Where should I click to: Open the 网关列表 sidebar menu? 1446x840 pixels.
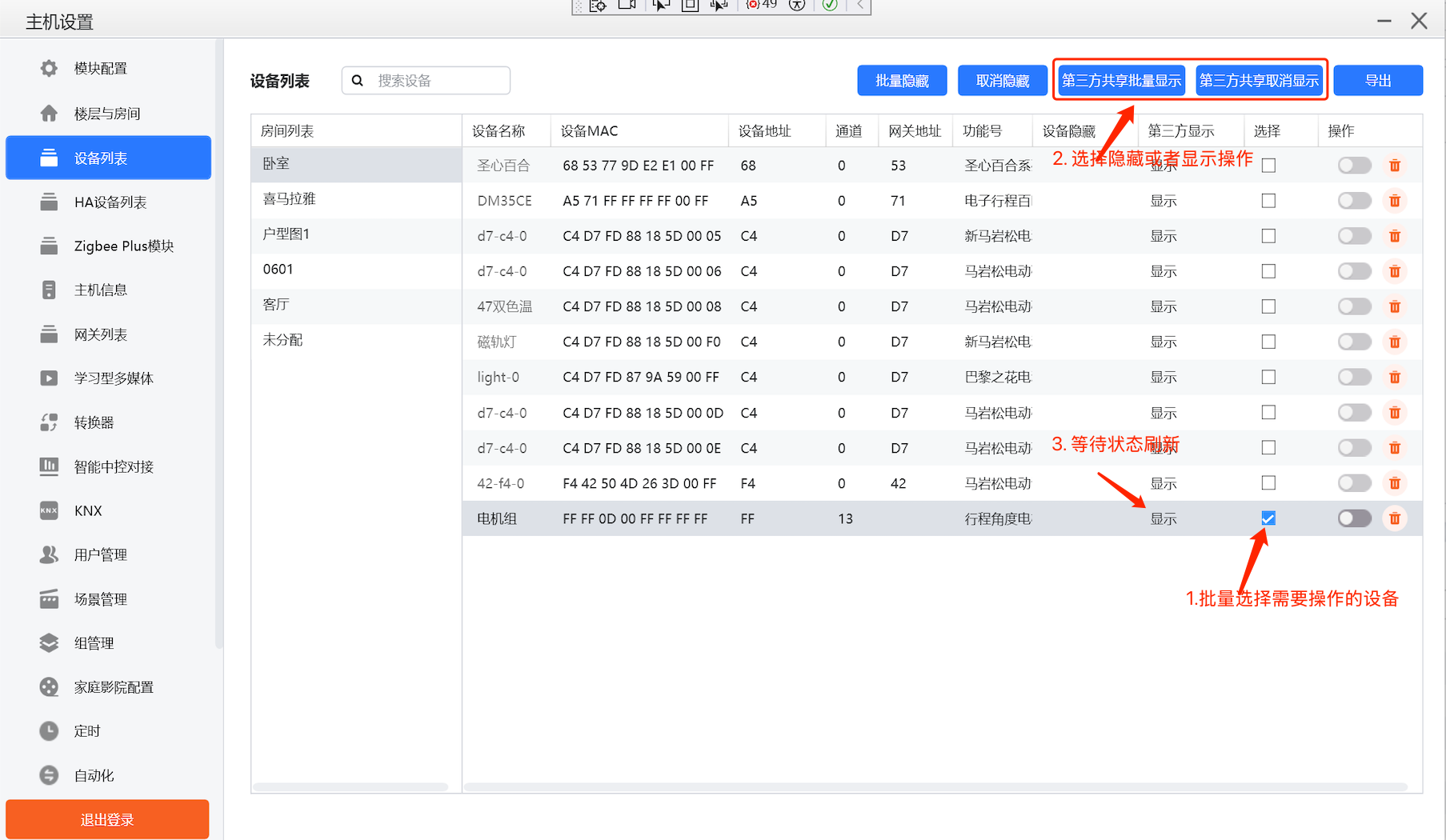[100, 334]
